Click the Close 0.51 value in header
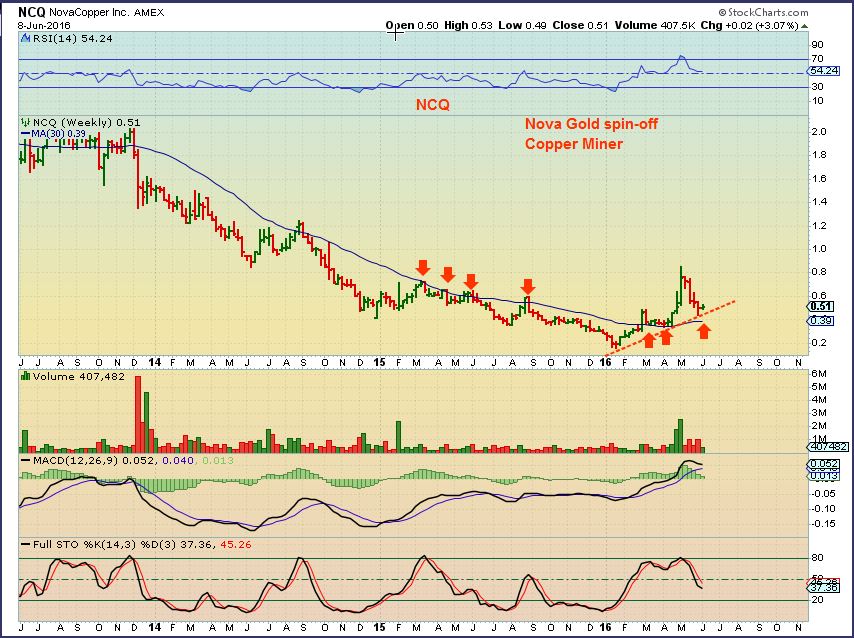The width and height of the screenshot is (854, 638). 580,25
